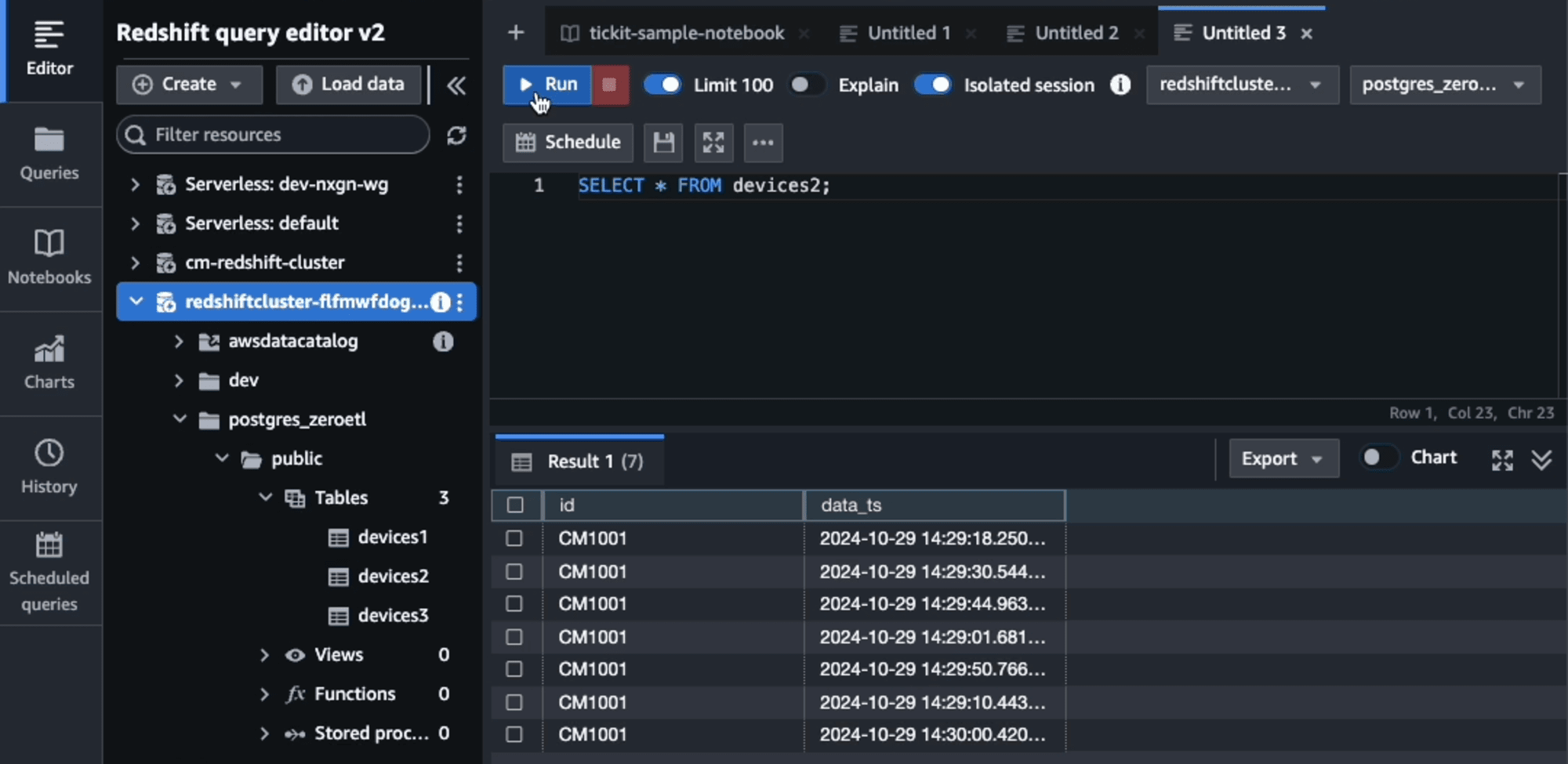Check the row with timestamp 14:29:44.963

pyautogui.click(x=514, y=604)
